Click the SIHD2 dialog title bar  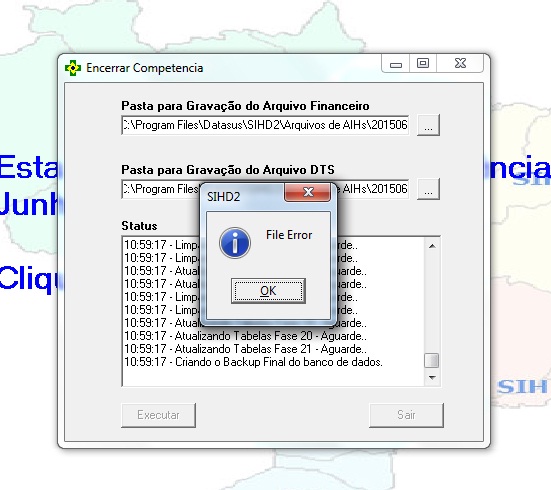[242, 196]
